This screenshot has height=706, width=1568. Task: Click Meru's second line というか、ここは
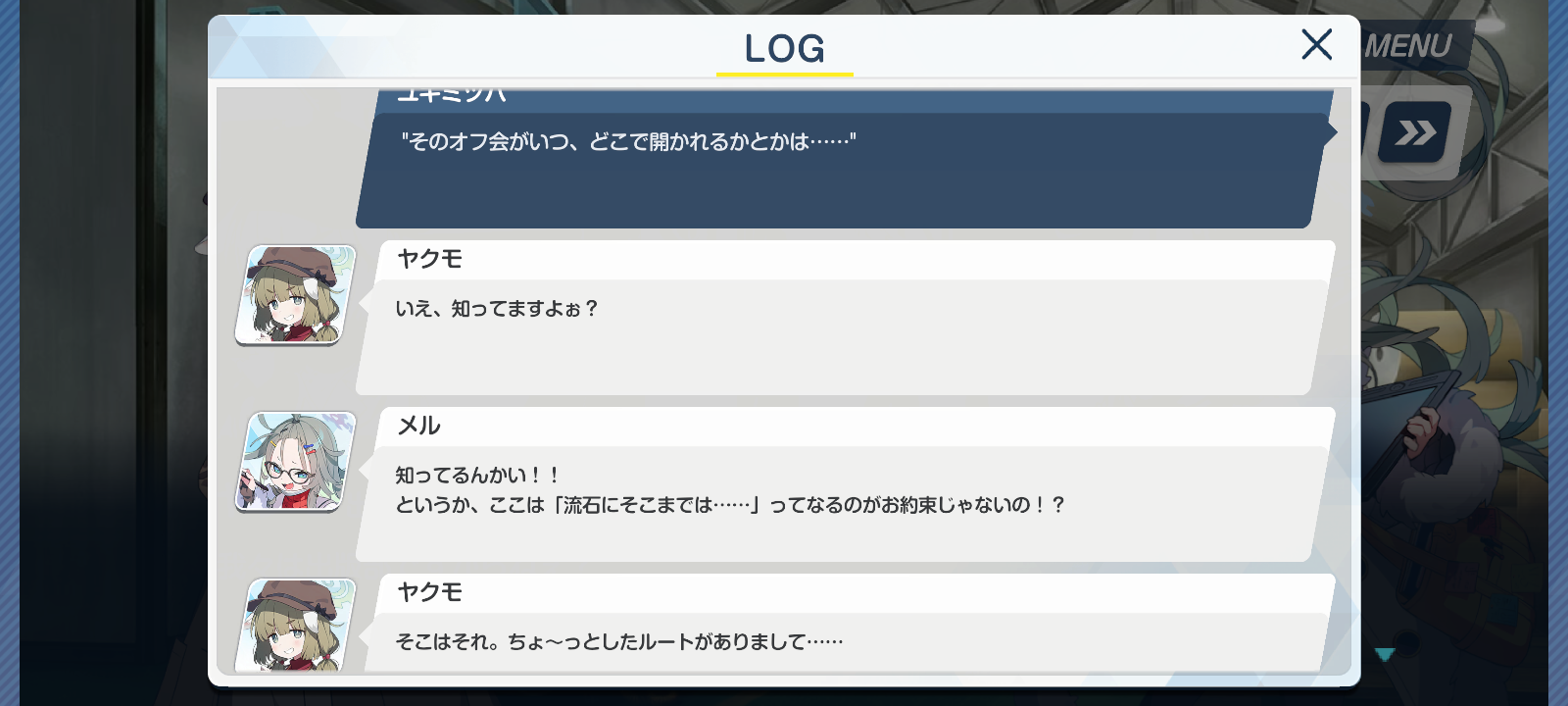pyautogui.click(x=730, y=505)
